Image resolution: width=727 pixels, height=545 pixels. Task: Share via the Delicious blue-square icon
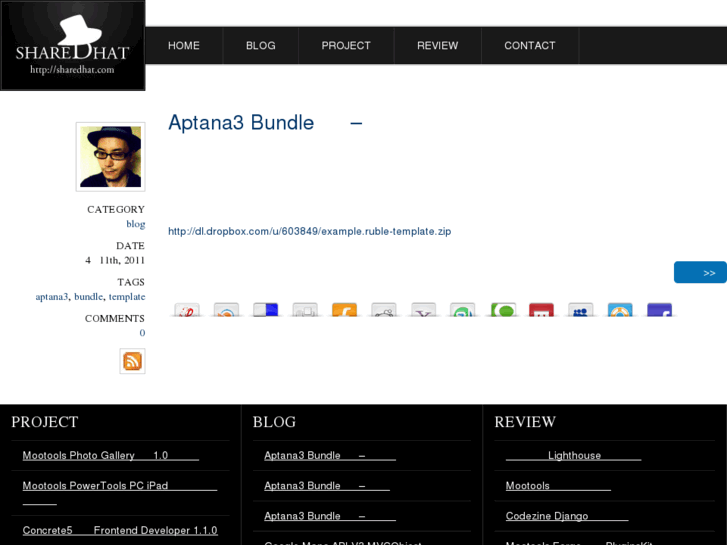266,309
